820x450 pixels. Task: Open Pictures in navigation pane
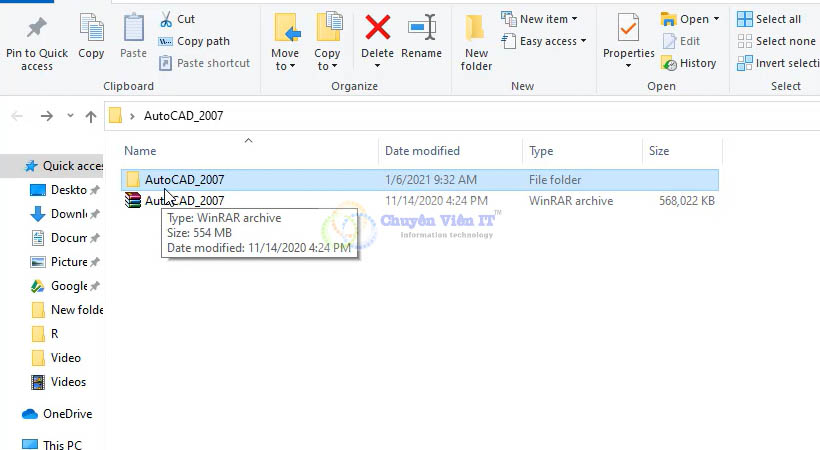pos(65,262)
